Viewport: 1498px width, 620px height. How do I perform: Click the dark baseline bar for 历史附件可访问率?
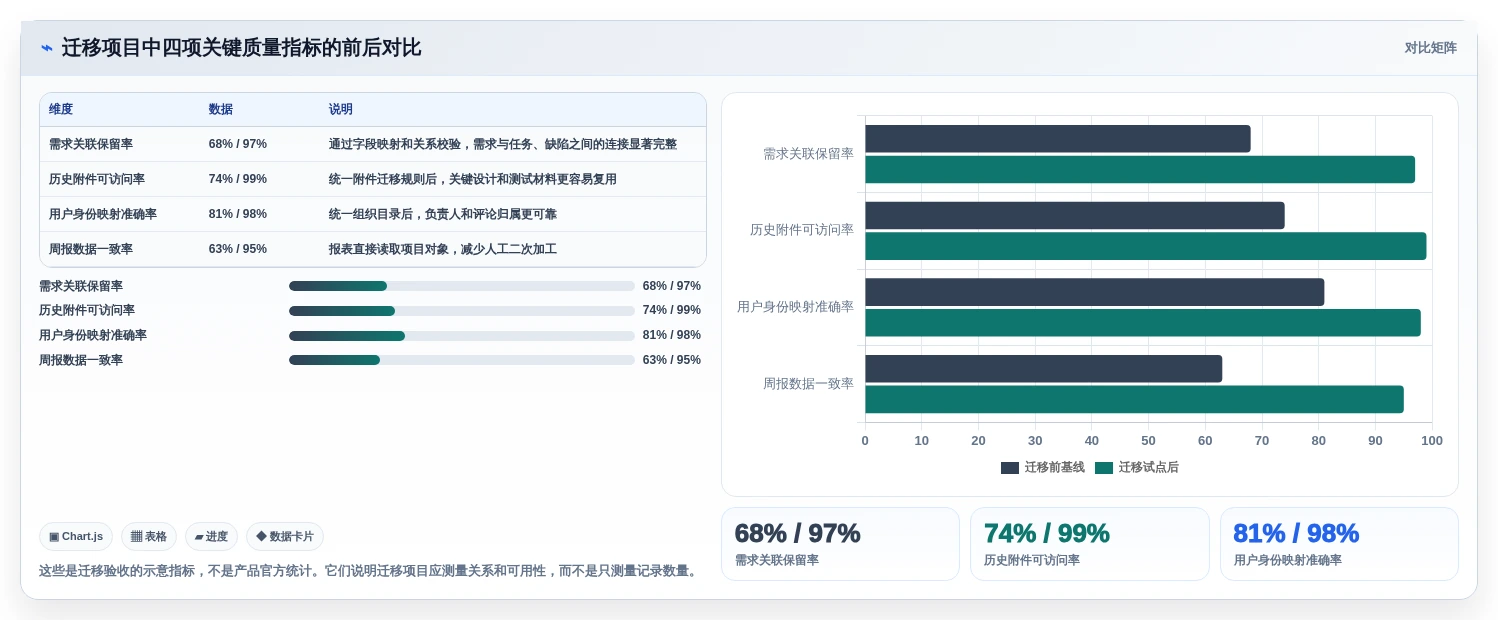1075,215
